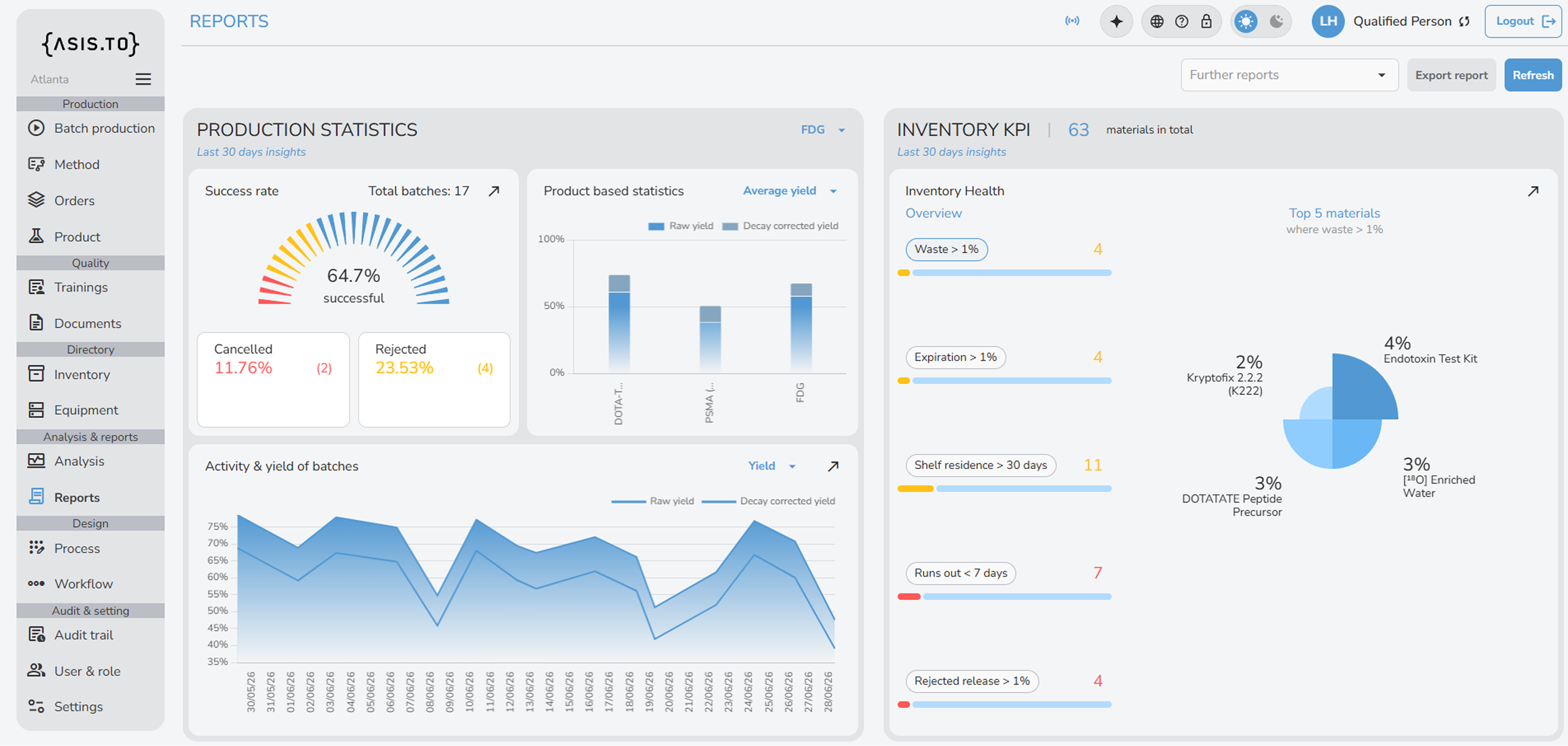Enable light theme sun toggle
Viewport: 1568px width, 746px height.
(1246, 21)
